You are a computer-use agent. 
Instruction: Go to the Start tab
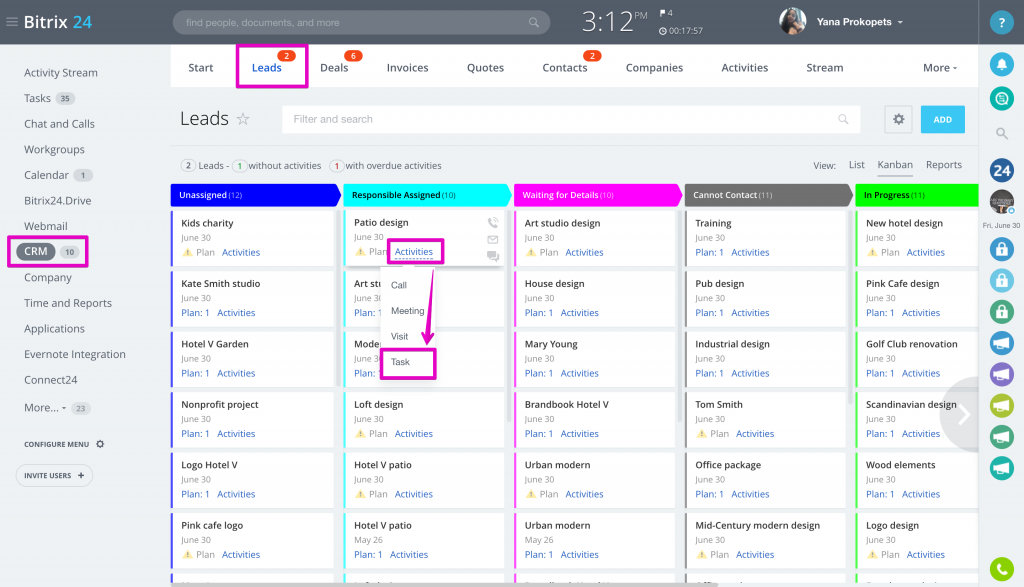point(200,67)
